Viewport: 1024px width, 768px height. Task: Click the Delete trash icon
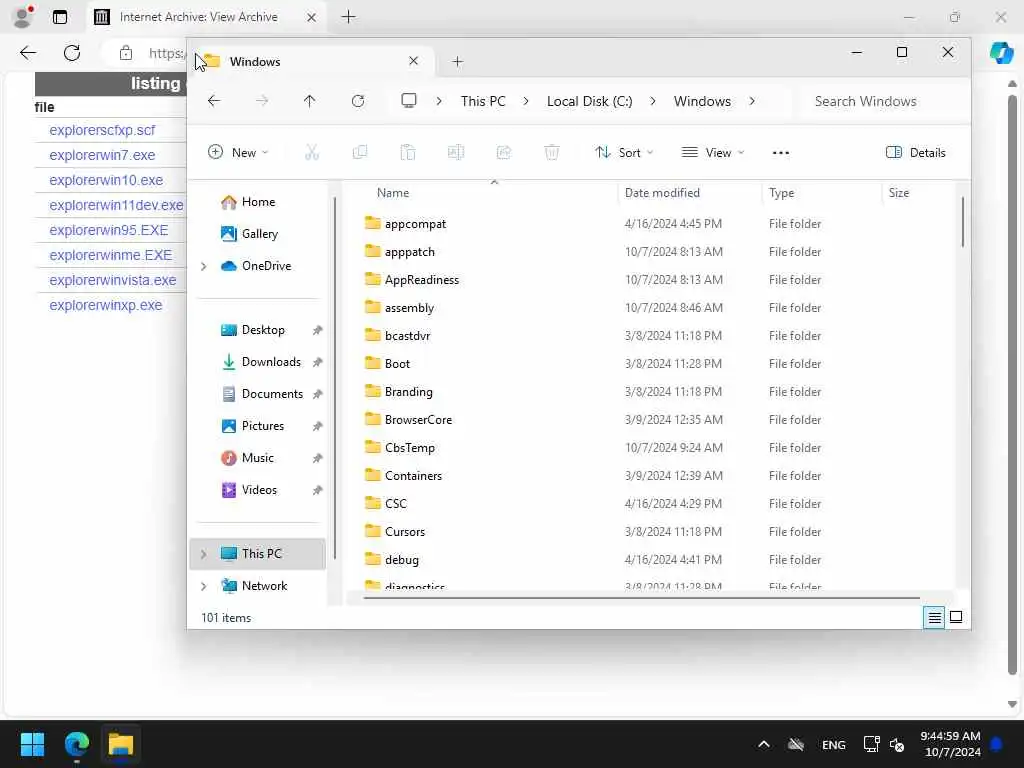point(552,152)
